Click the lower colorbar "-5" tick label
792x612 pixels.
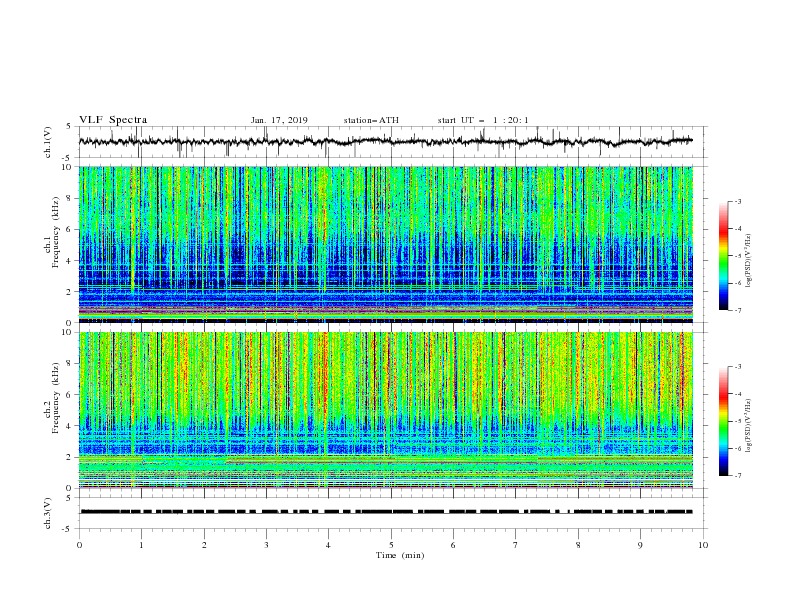[738, 421]
